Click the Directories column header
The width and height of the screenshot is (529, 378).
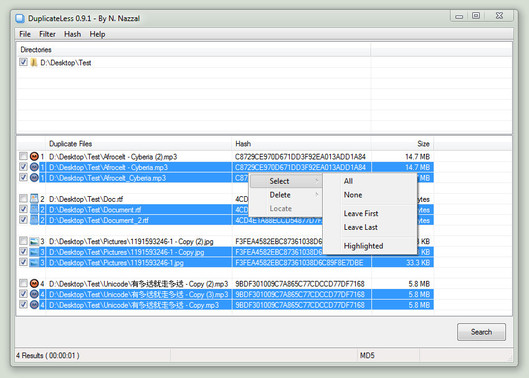click(x=194, y=50)
